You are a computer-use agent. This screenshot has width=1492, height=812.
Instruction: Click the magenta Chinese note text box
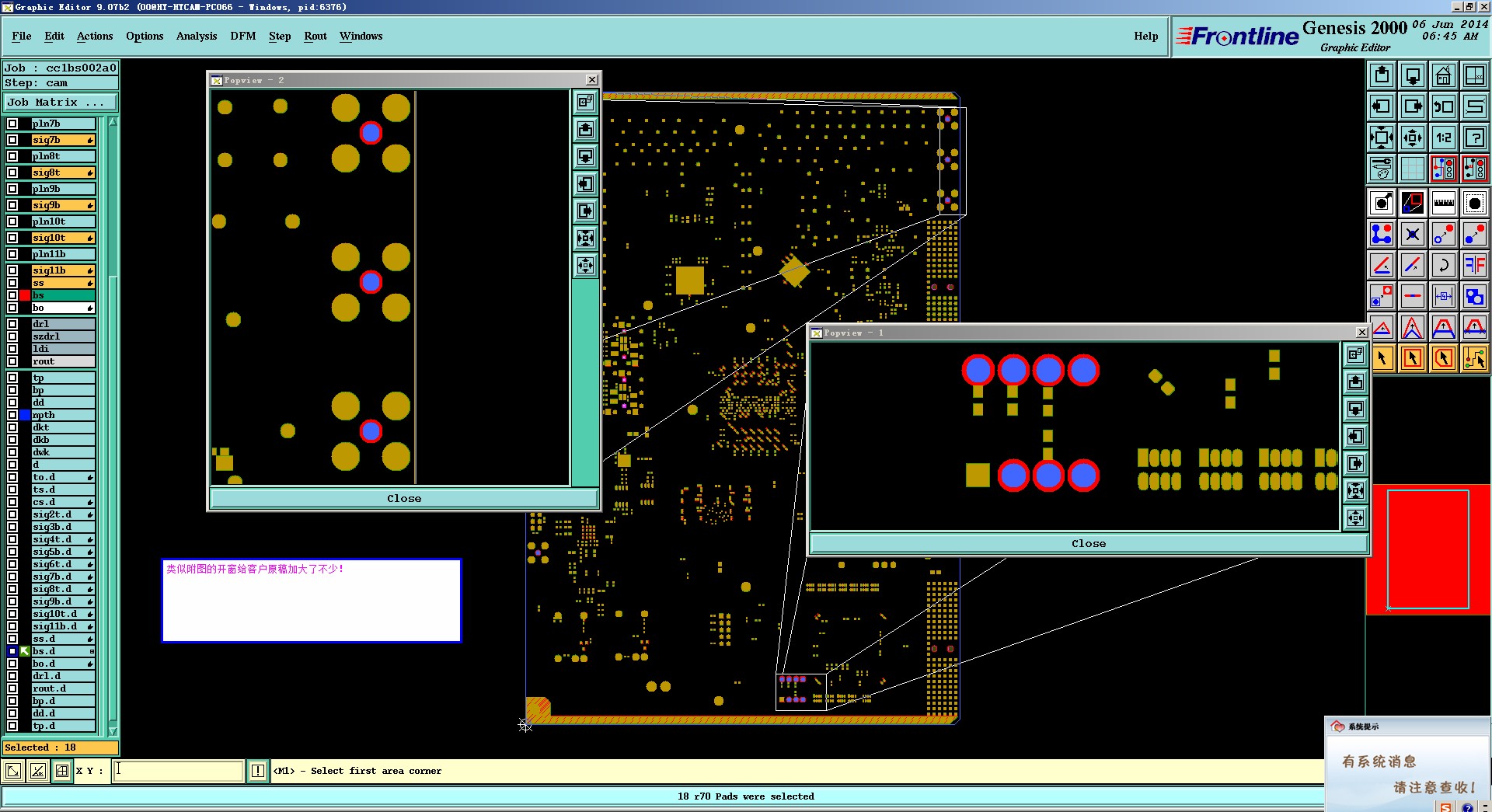[311, 601]
